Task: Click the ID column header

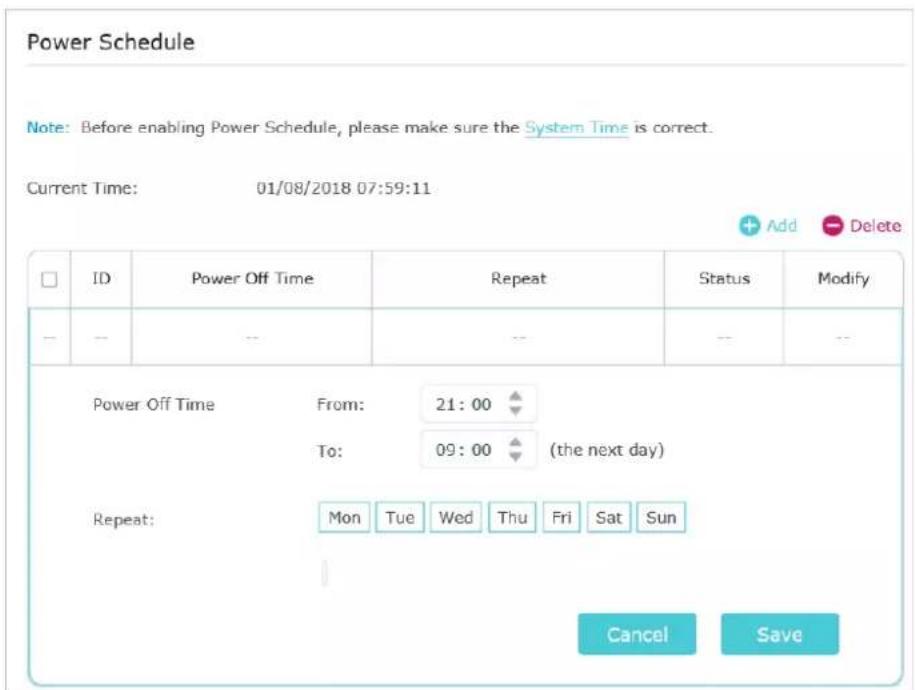Action: tap(101, 278)
